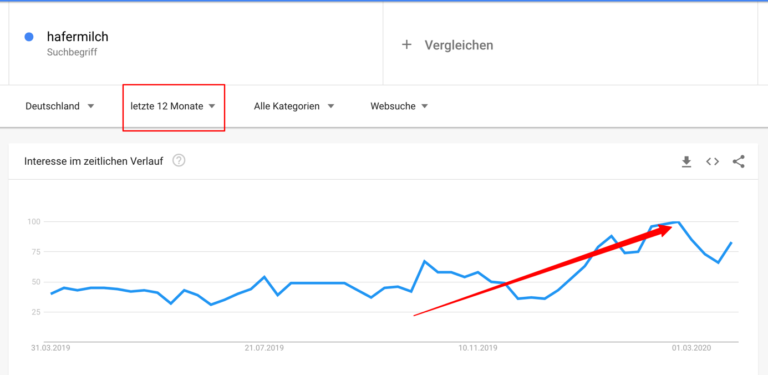Download the interest over time chart data
This screenshot has width=768, height=375.
click(686, 162)
